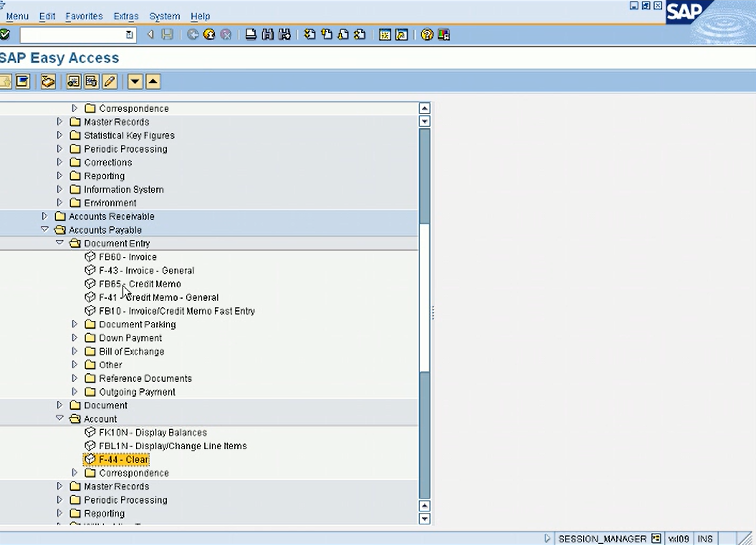
Task: Click the Previous Page icon
Action: (327, 35)
